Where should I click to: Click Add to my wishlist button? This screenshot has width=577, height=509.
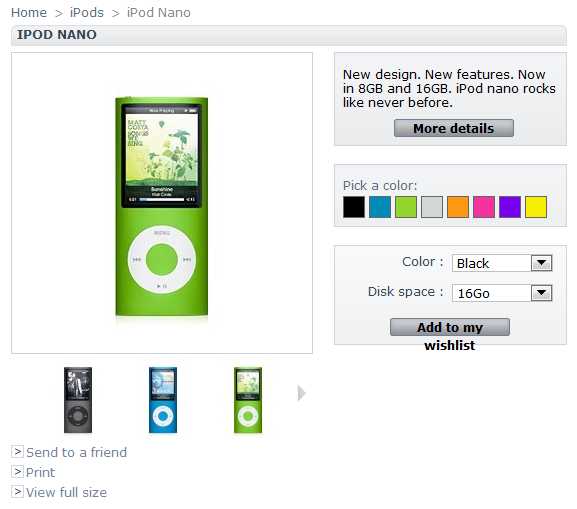450,327
